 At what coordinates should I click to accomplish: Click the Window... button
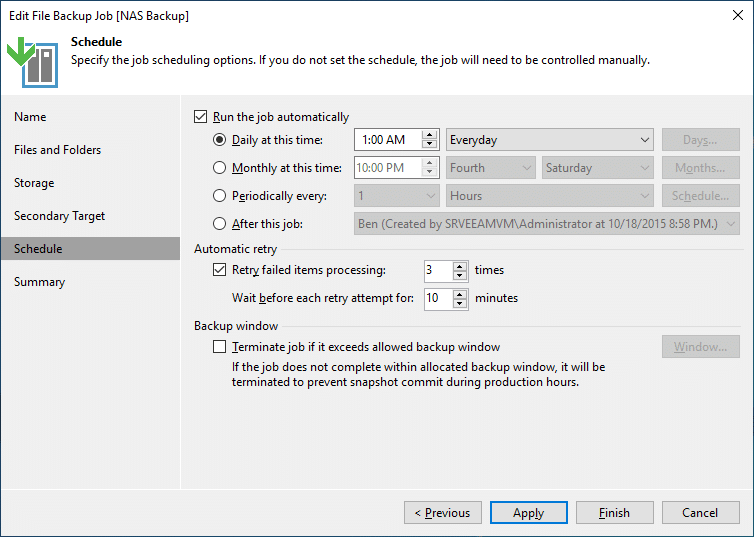tap(701, 347)
